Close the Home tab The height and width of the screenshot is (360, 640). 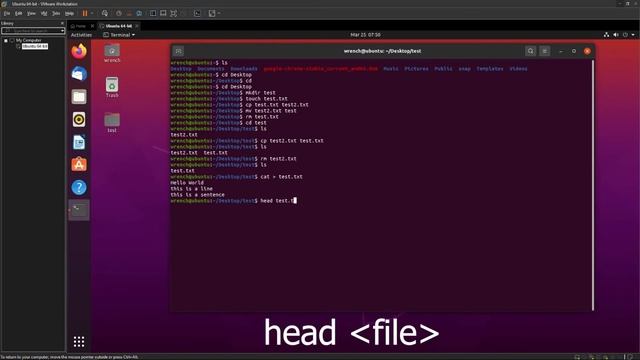point(92,26)
